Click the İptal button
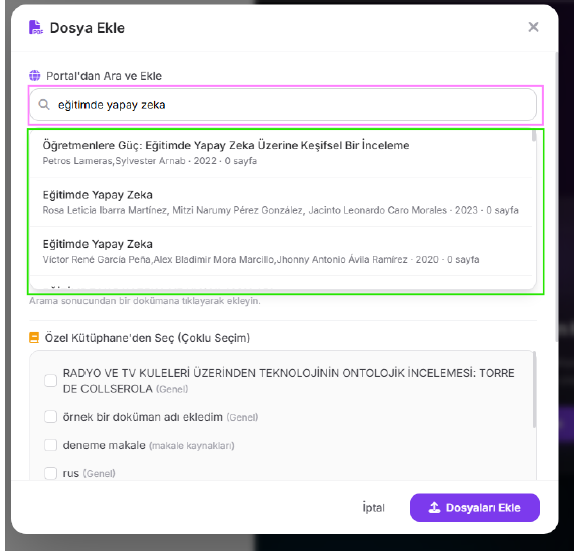Screen dimensions: 580x551 (373, 507)
